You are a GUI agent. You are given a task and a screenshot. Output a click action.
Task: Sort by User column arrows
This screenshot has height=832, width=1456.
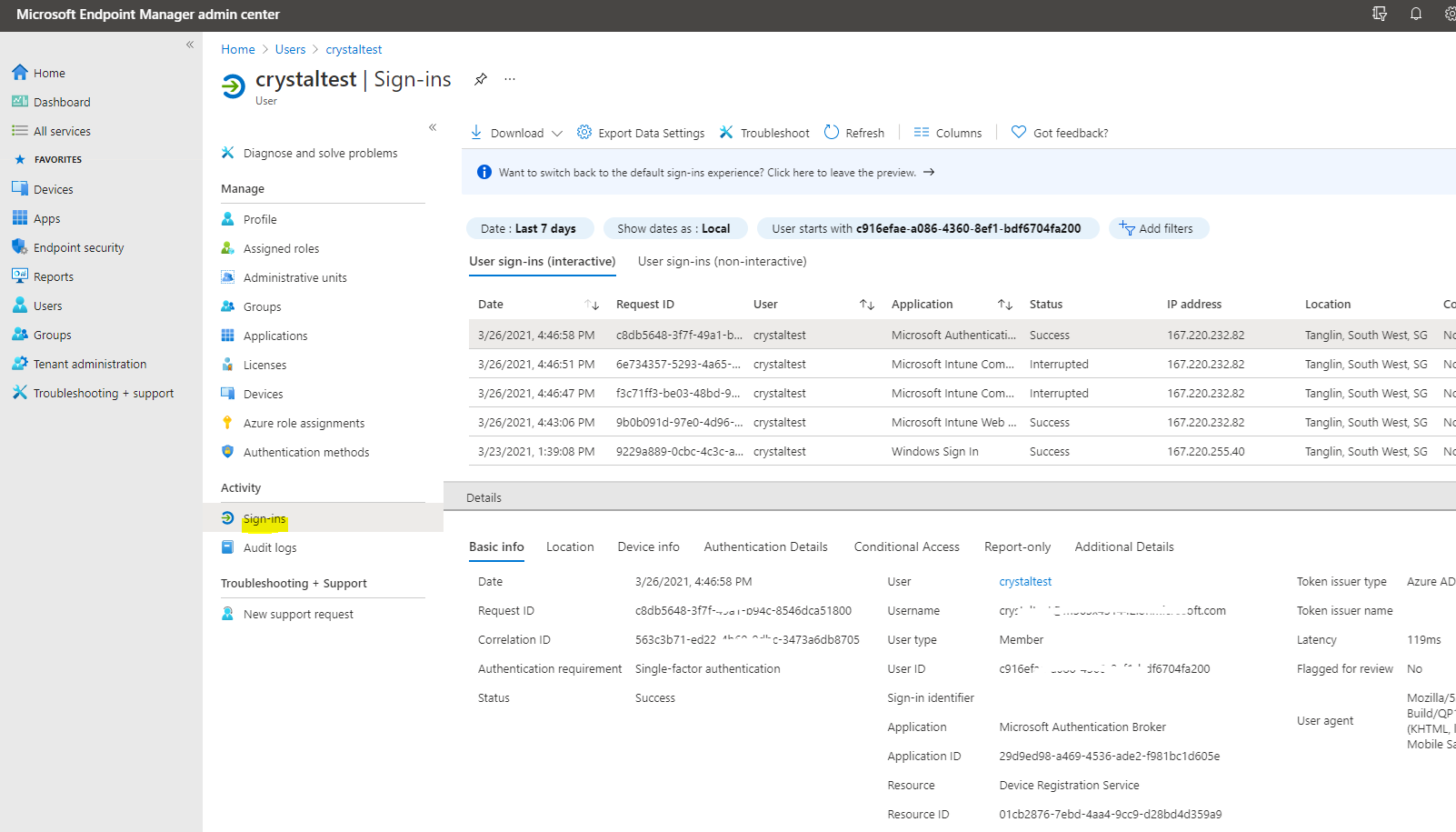click(x=867, y=305)
